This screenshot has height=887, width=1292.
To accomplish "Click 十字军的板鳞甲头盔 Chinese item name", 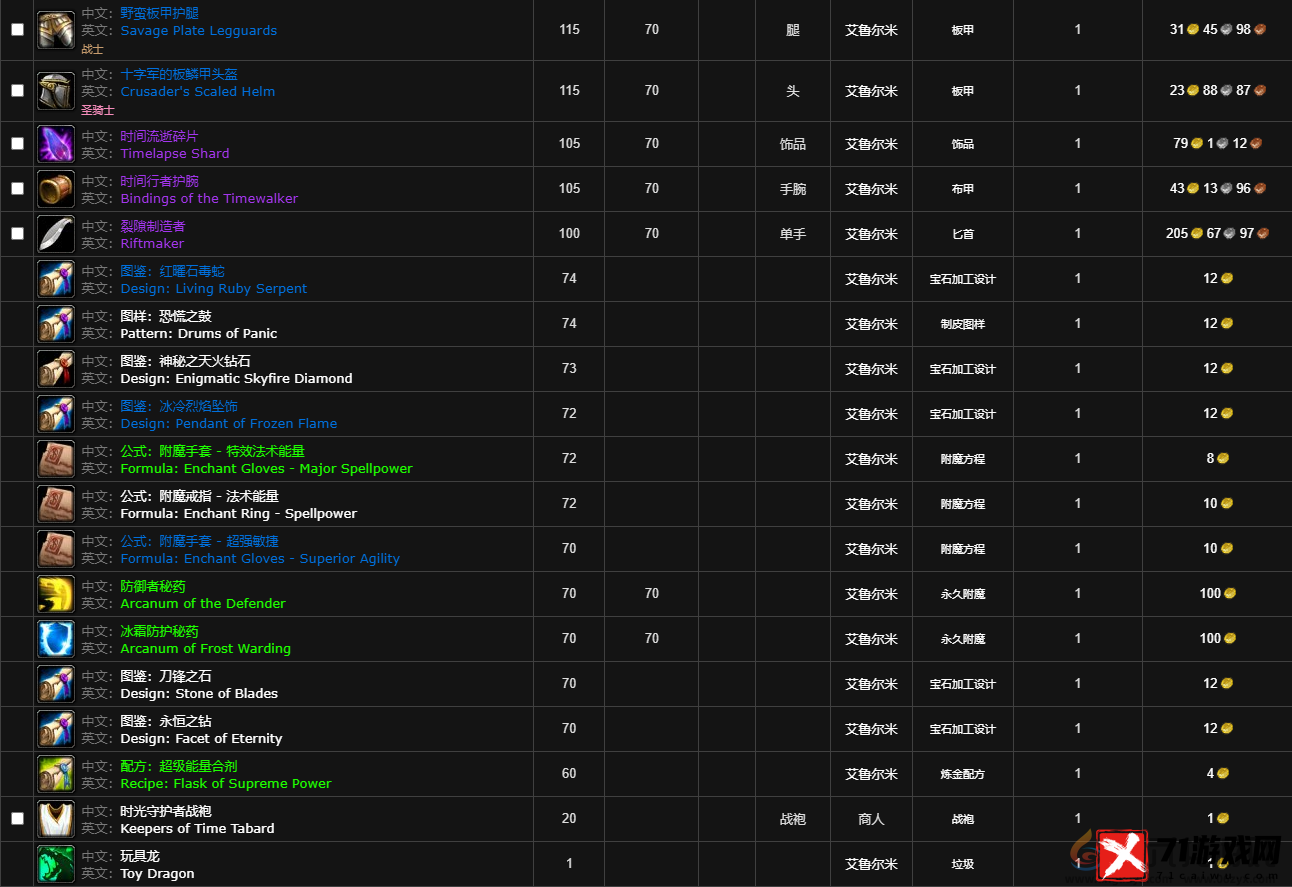I will [x=179, y=74].
